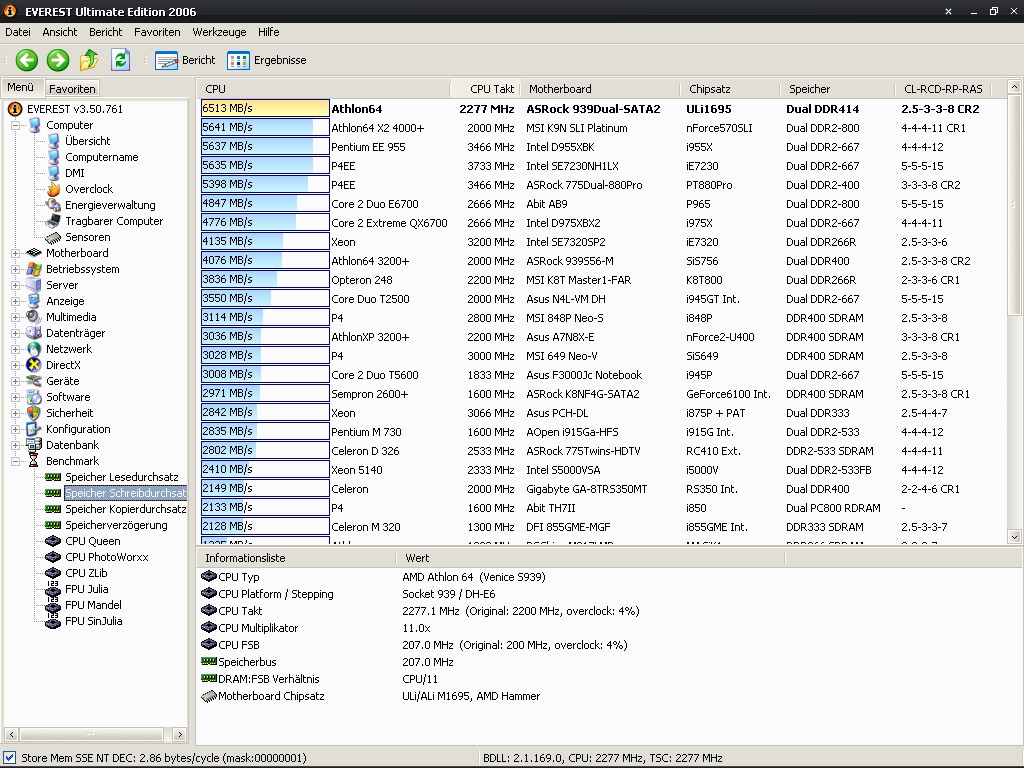This screenshot has height=768, width=1024.
Task: Open the Datei menu
Action: (18, 32)
